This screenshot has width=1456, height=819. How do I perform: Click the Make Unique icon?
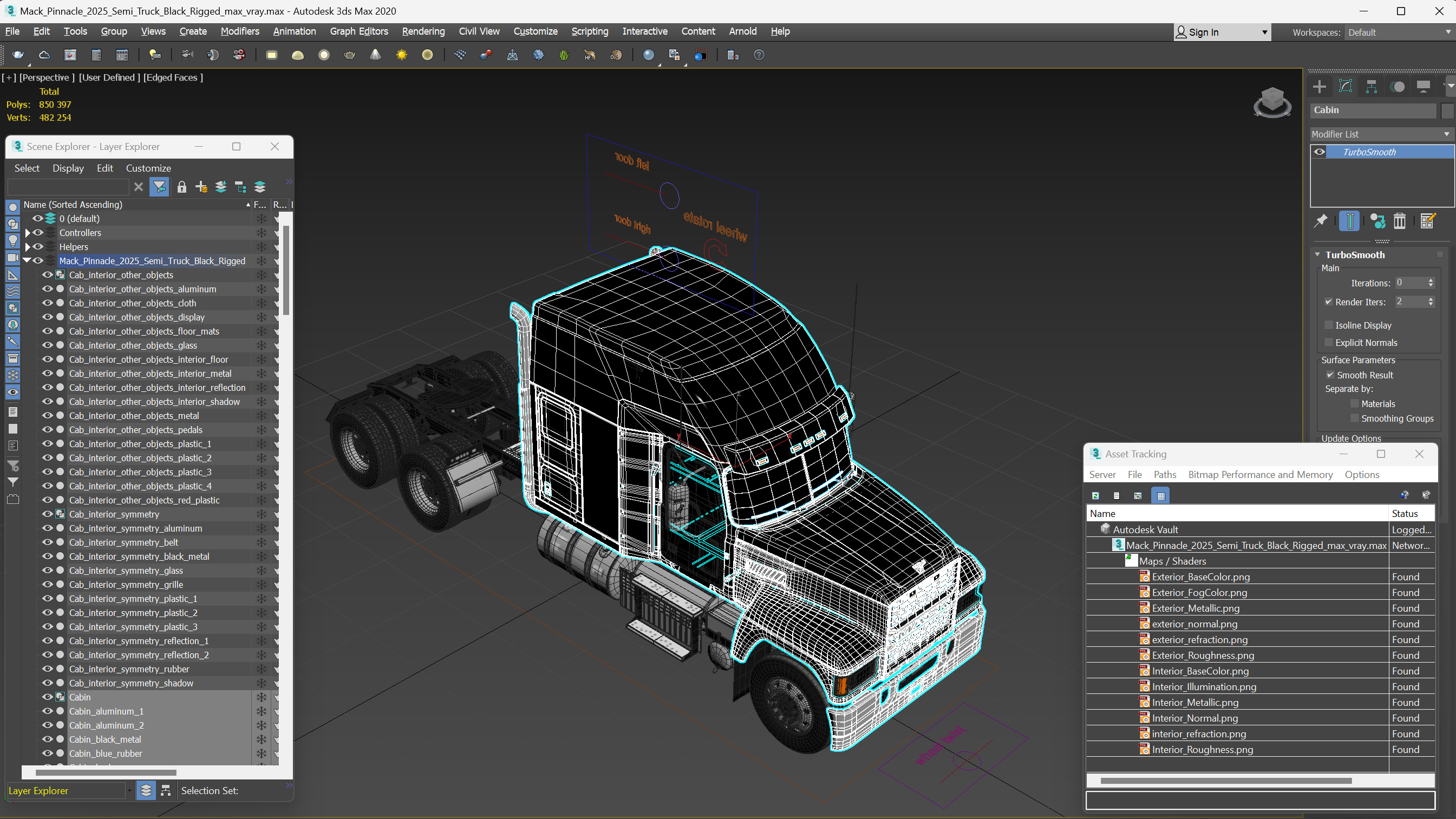1378,221
